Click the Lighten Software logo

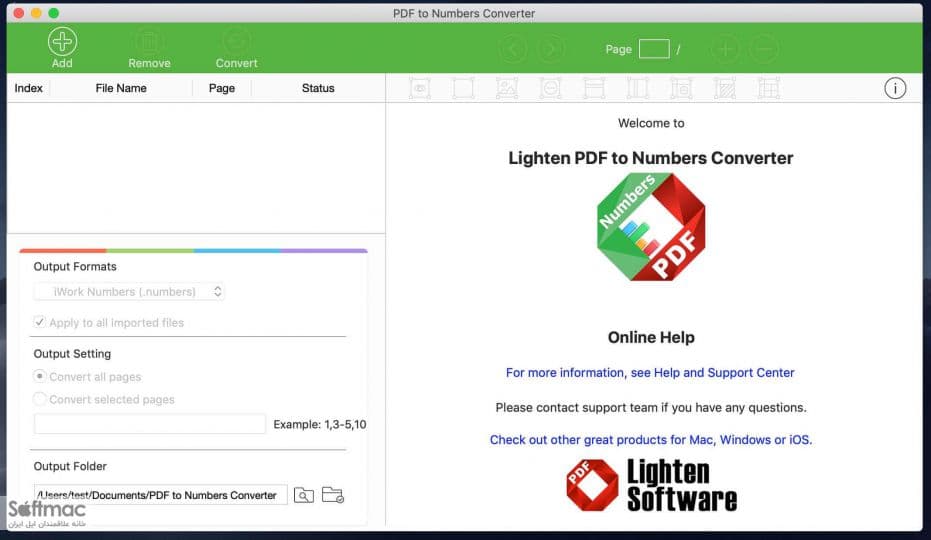[x=651, y=485]
